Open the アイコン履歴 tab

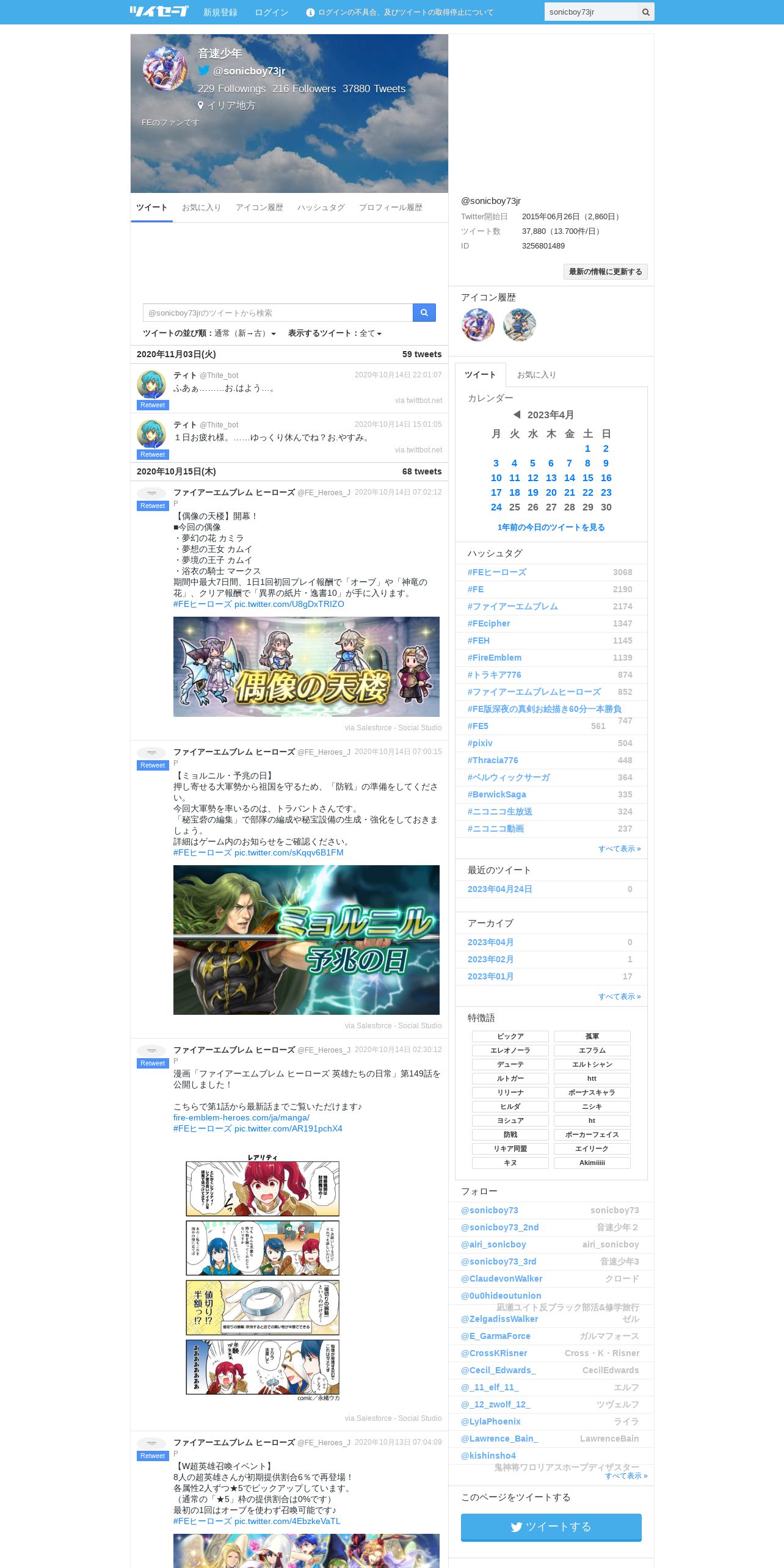coord(260,208)
